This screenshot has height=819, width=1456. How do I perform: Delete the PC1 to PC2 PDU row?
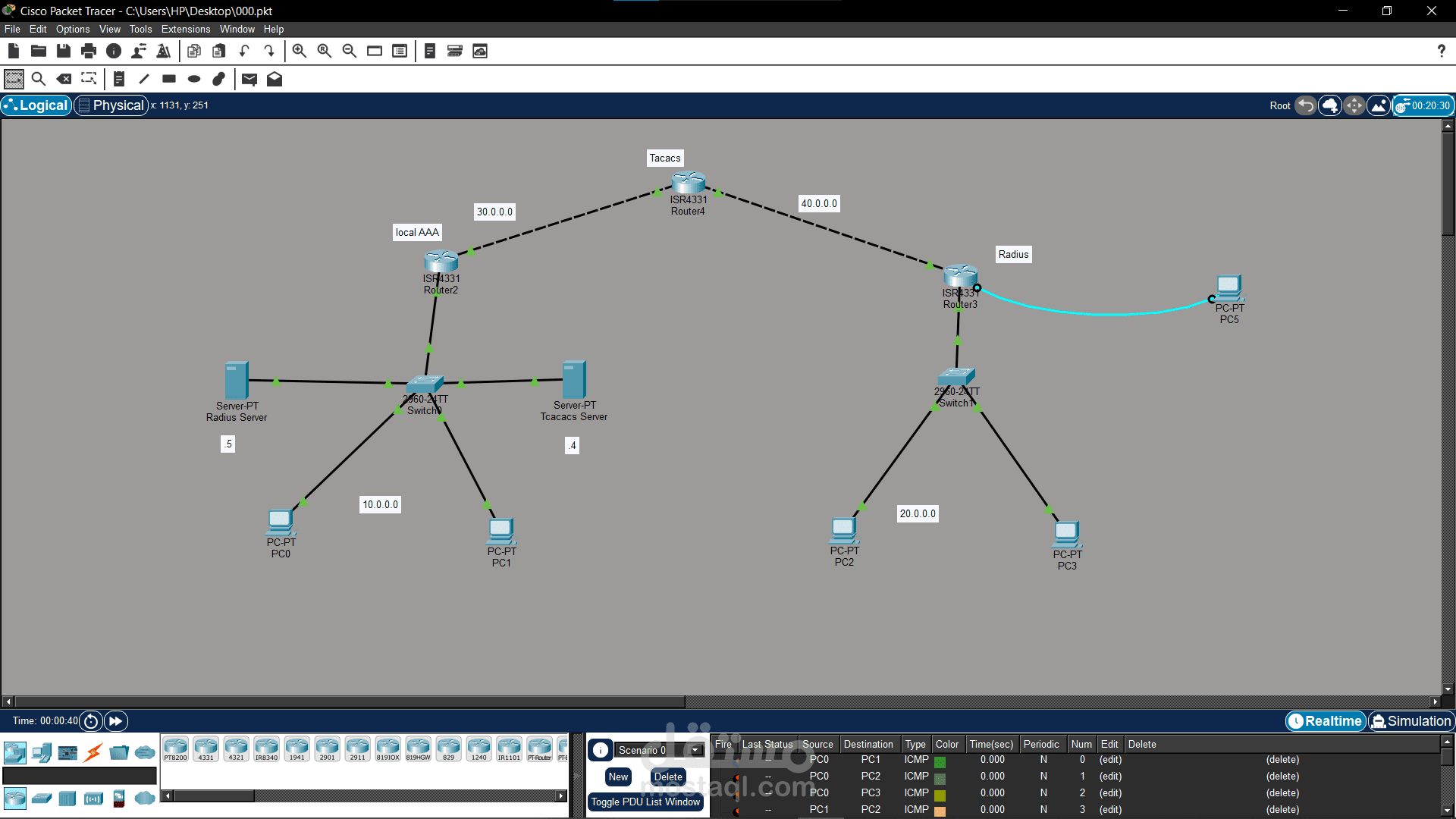(1282, 810)
